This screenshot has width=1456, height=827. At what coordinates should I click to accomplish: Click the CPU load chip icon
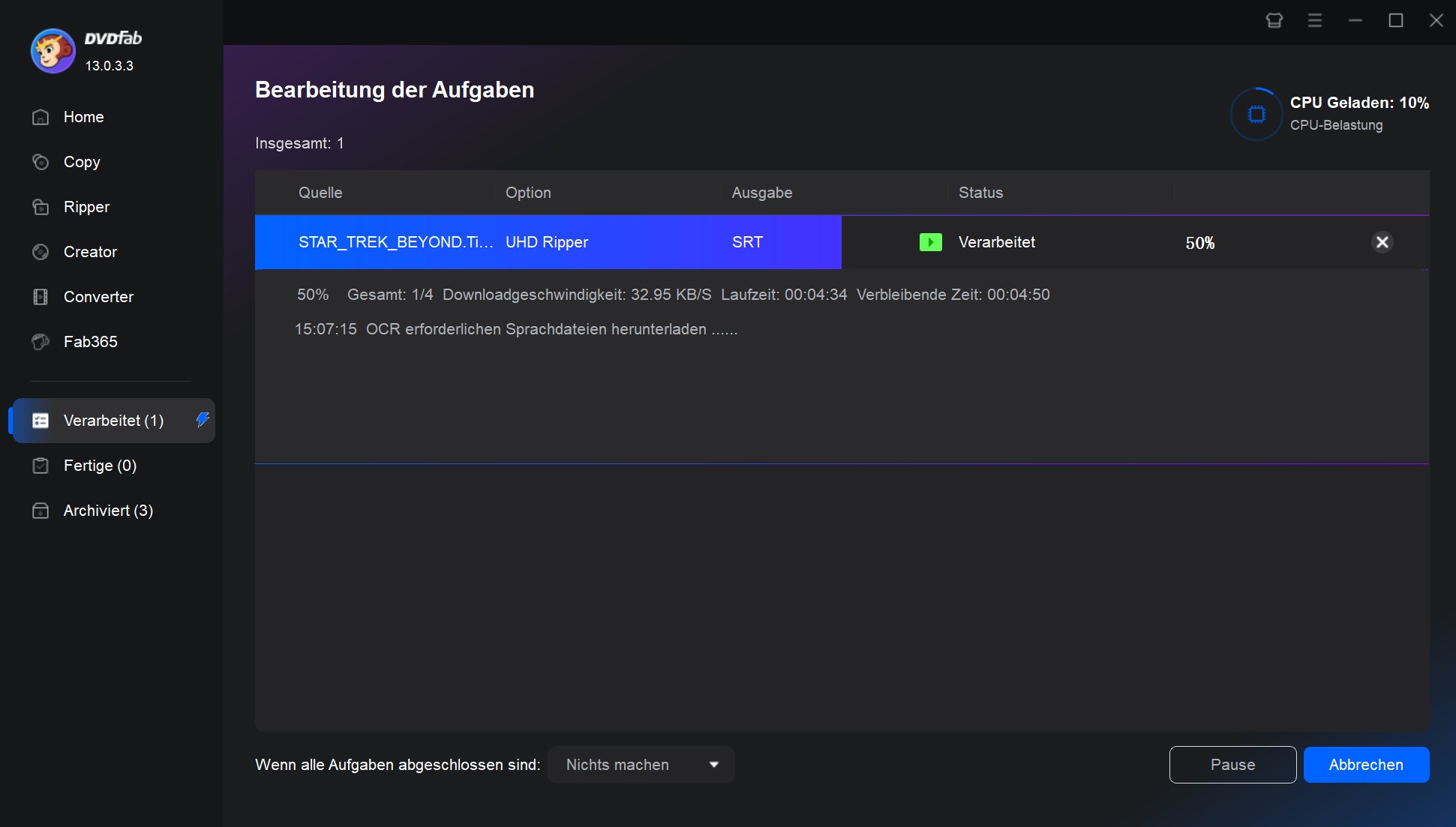1256,114
